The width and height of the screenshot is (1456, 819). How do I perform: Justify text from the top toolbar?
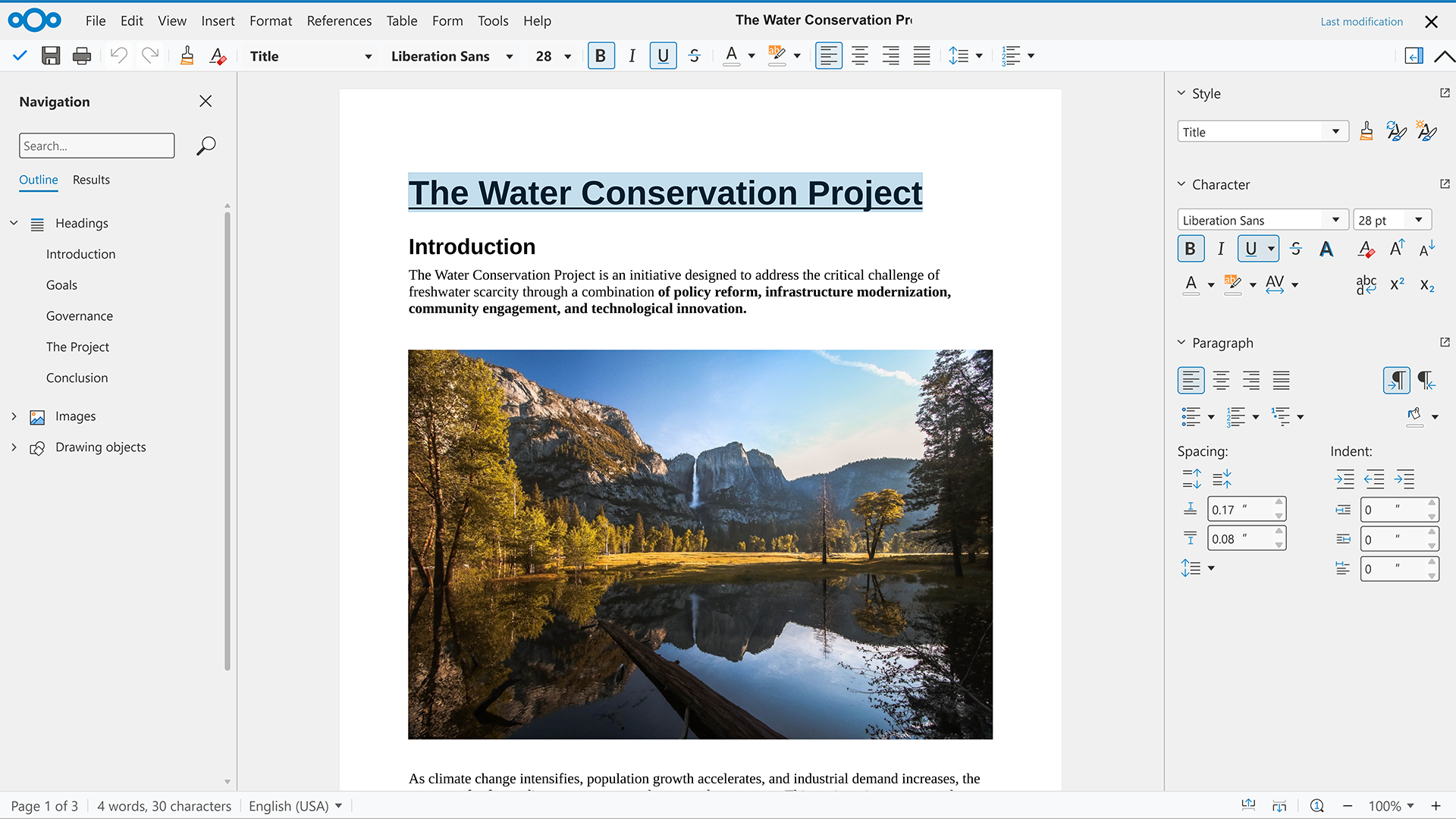pos(921,55)
